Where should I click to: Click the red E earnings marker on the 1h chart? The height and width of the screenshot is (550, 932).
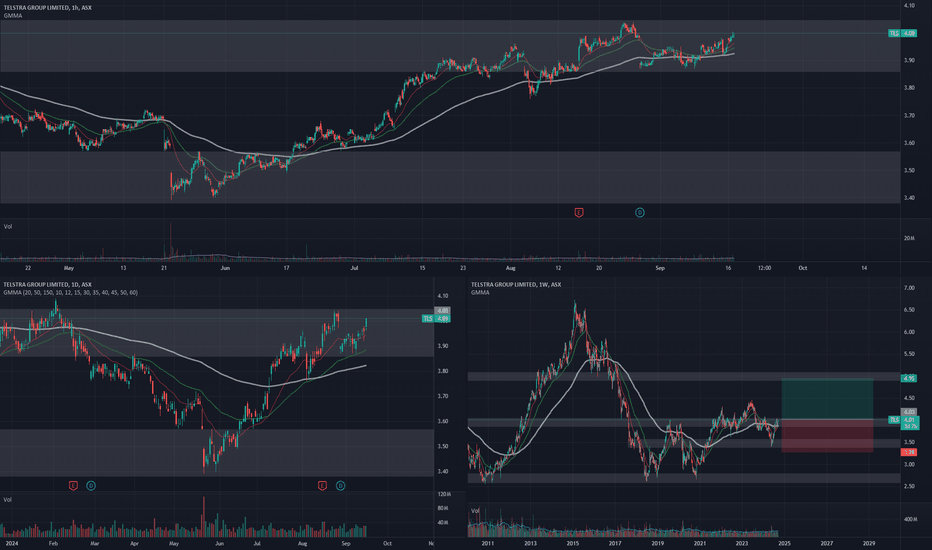(579, 212)
